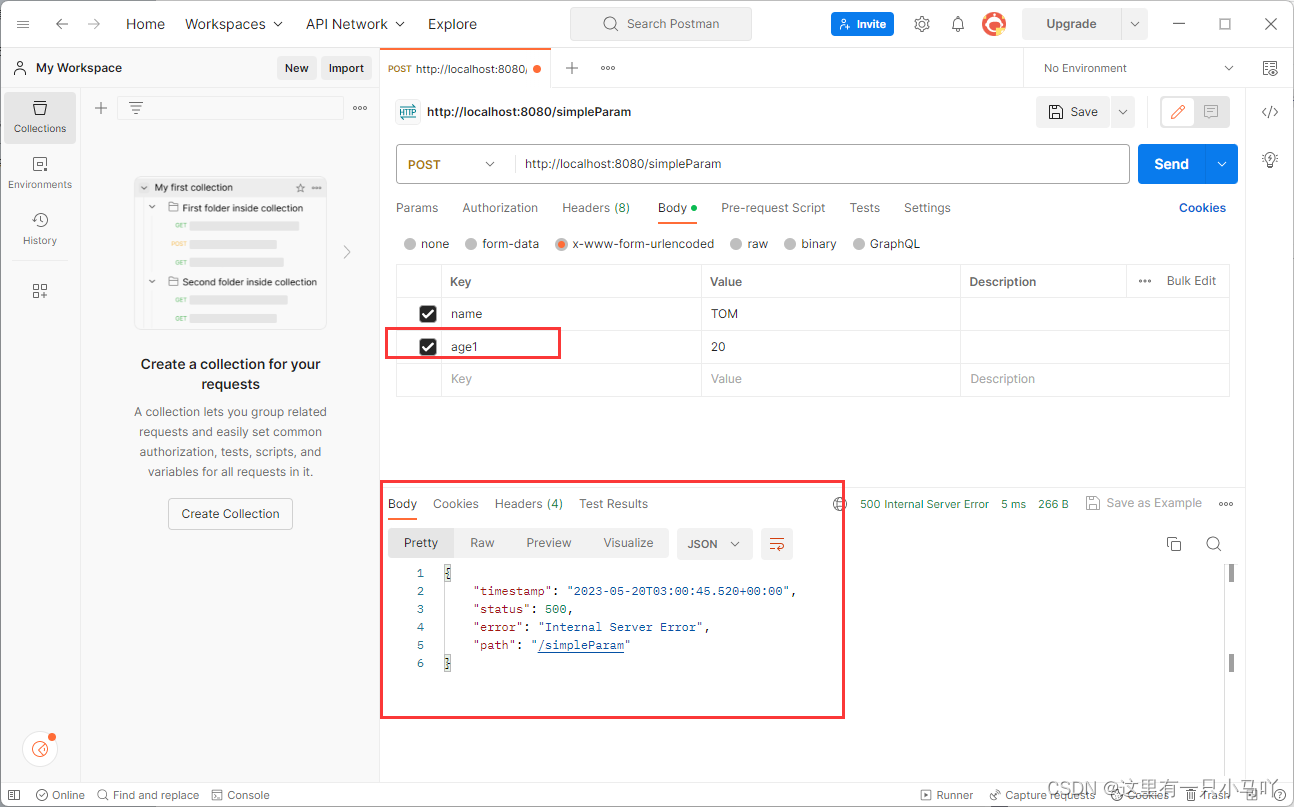Uncheck the name parameter checkbox
Viewport: 1294px width, 807px height.
[x=428, y=314]
